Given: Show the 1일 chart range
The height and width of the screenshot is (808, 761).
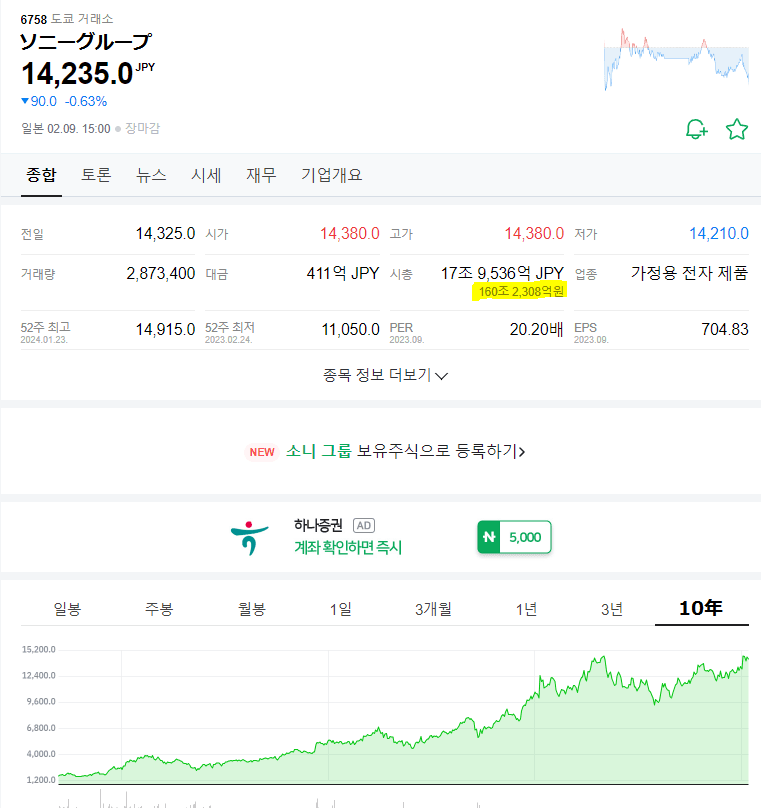Looking at the screenshot, I should click(340, 609).
